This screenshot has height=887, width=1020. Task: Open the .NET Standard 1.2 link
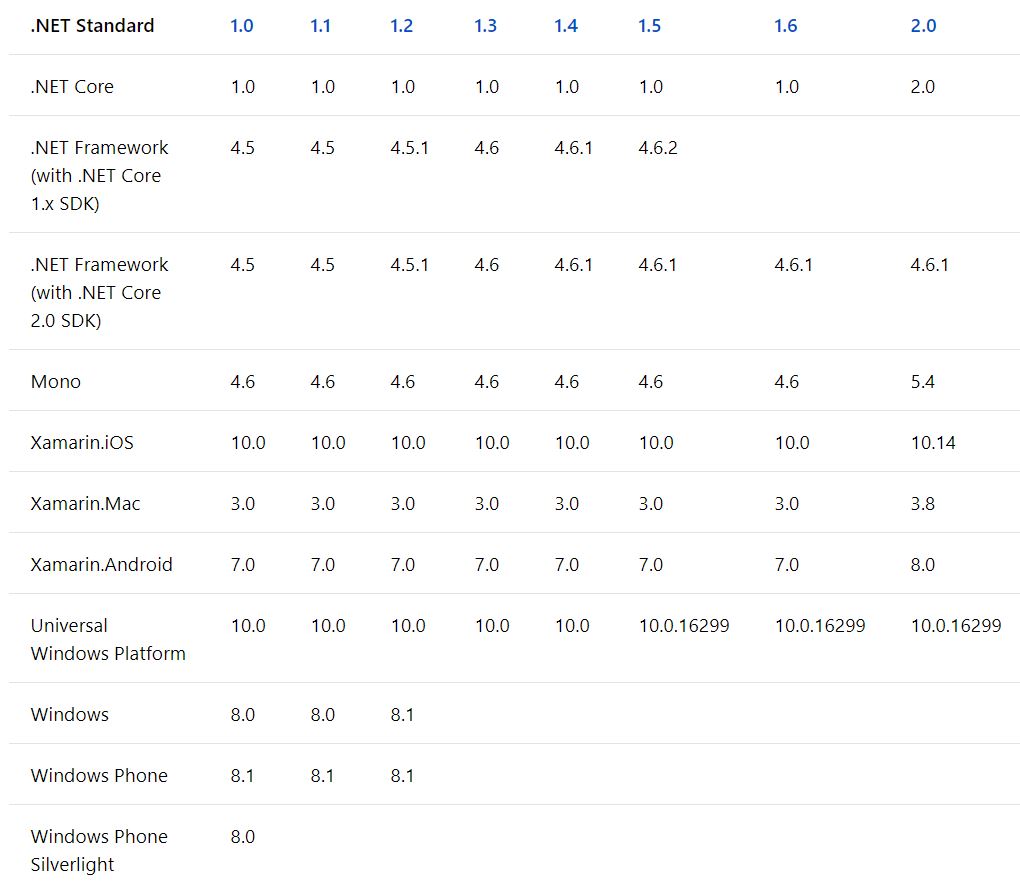[x=401, y=25]
